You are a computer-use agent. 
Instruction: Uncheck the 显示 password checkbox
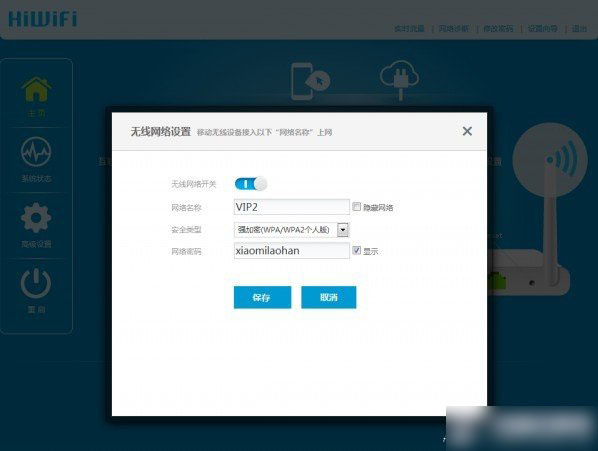coord(356,250)
